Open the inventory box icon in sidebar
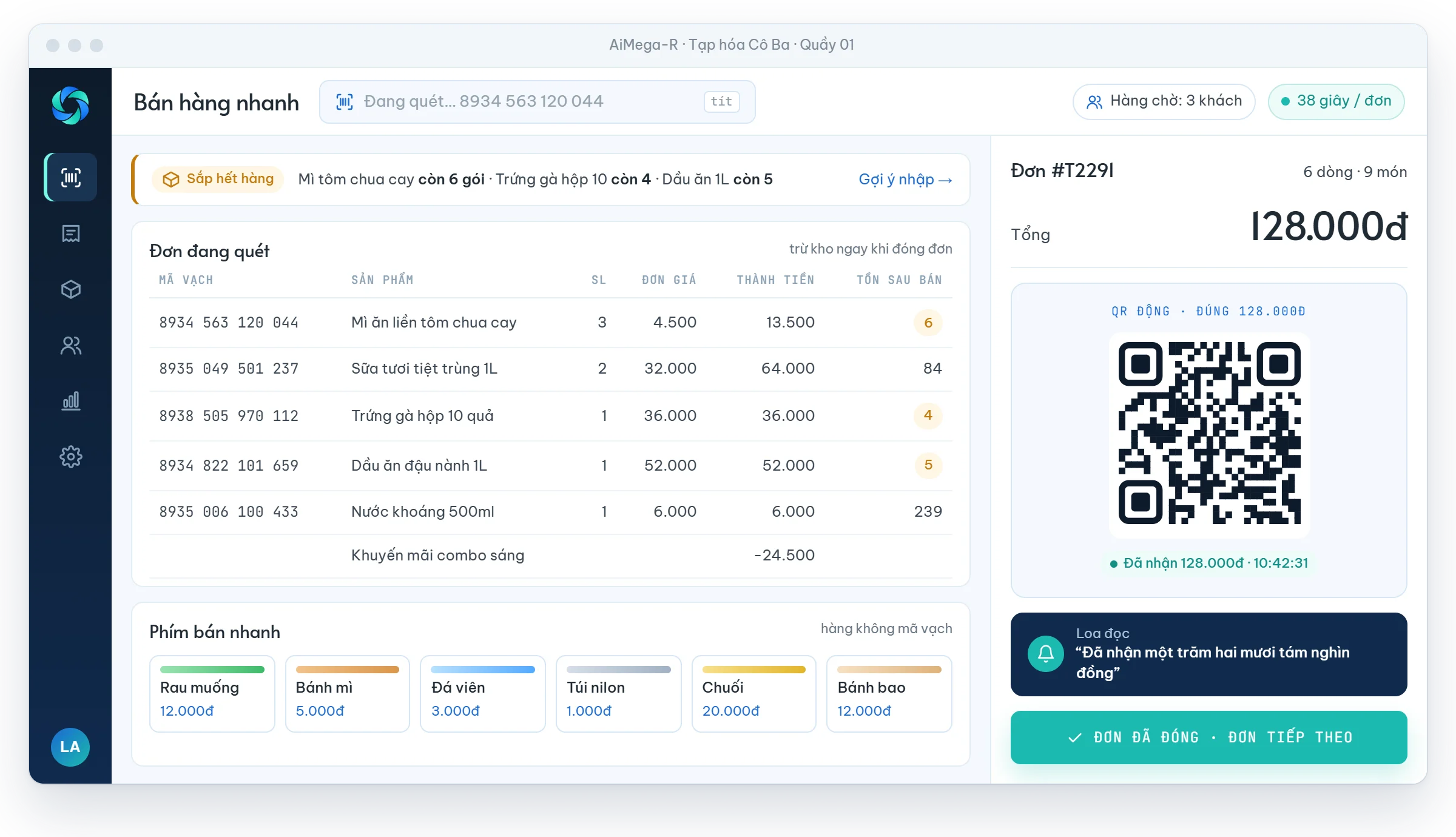This screenshot has width=1456, height=837. pos(71,289)
